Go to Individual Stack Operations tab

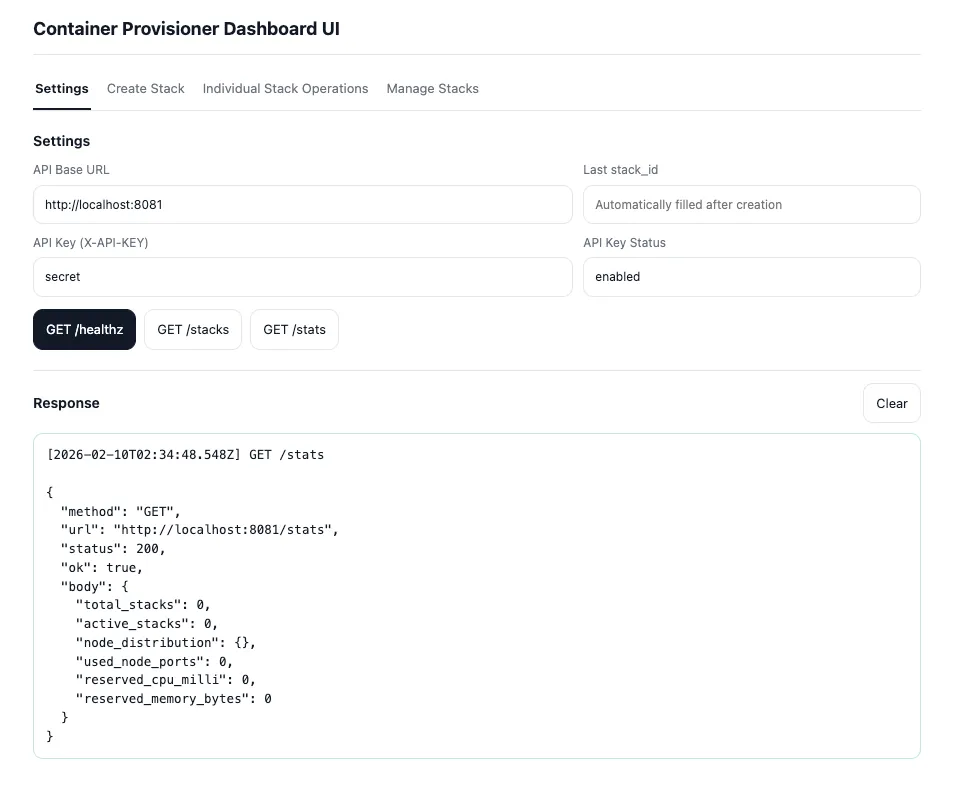pyautogui.click(x=285, y=89)
